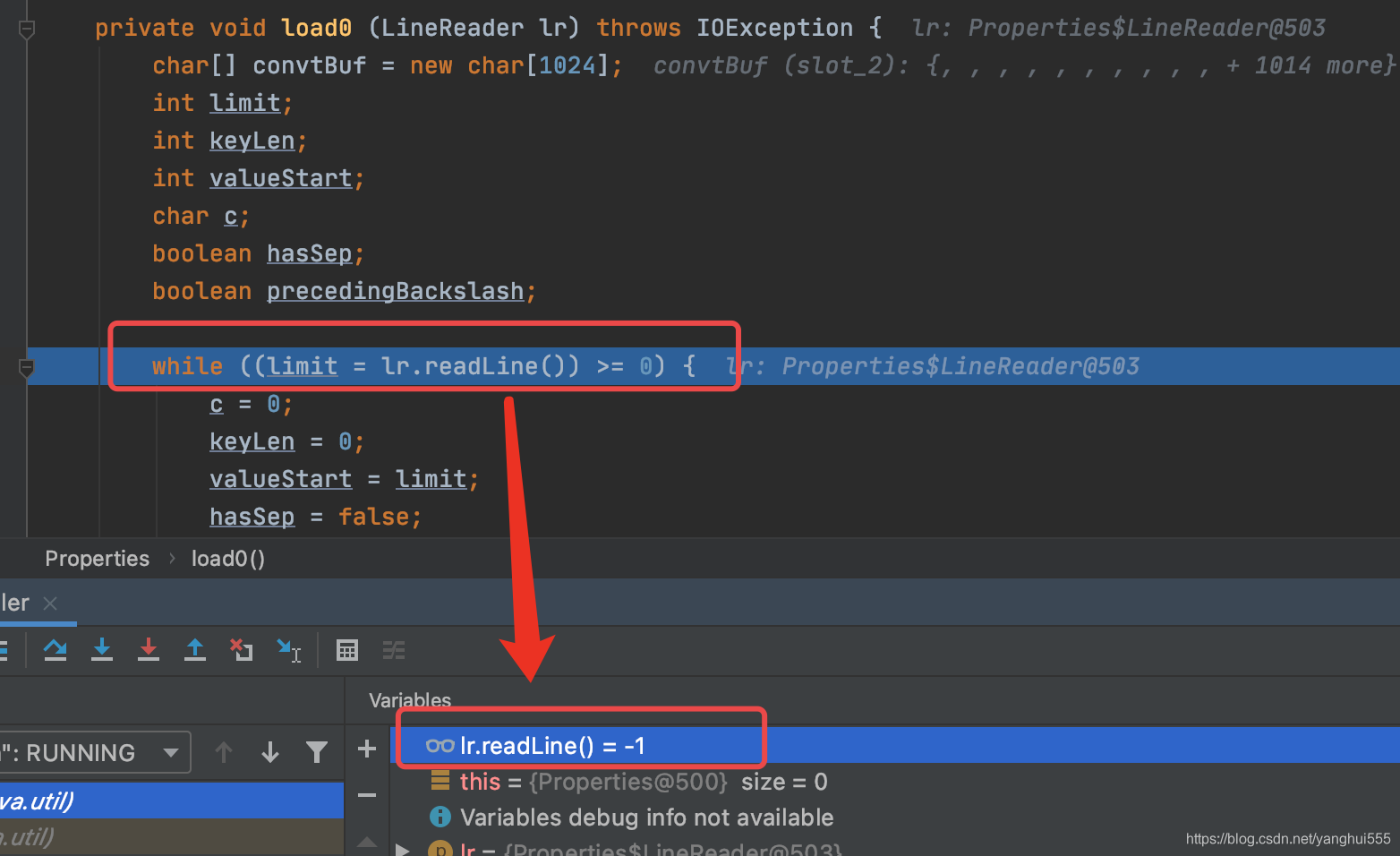1400x856 pixels.
Task: Click the 'keyLen = 0;' code line
Action: 286,441
